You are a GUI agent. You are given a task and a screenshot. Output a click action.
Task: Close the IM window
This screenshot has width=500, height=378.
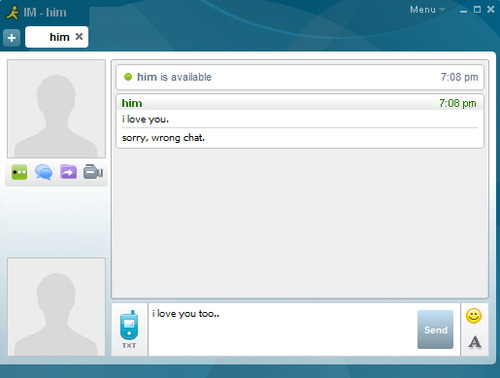click(491, 9)
